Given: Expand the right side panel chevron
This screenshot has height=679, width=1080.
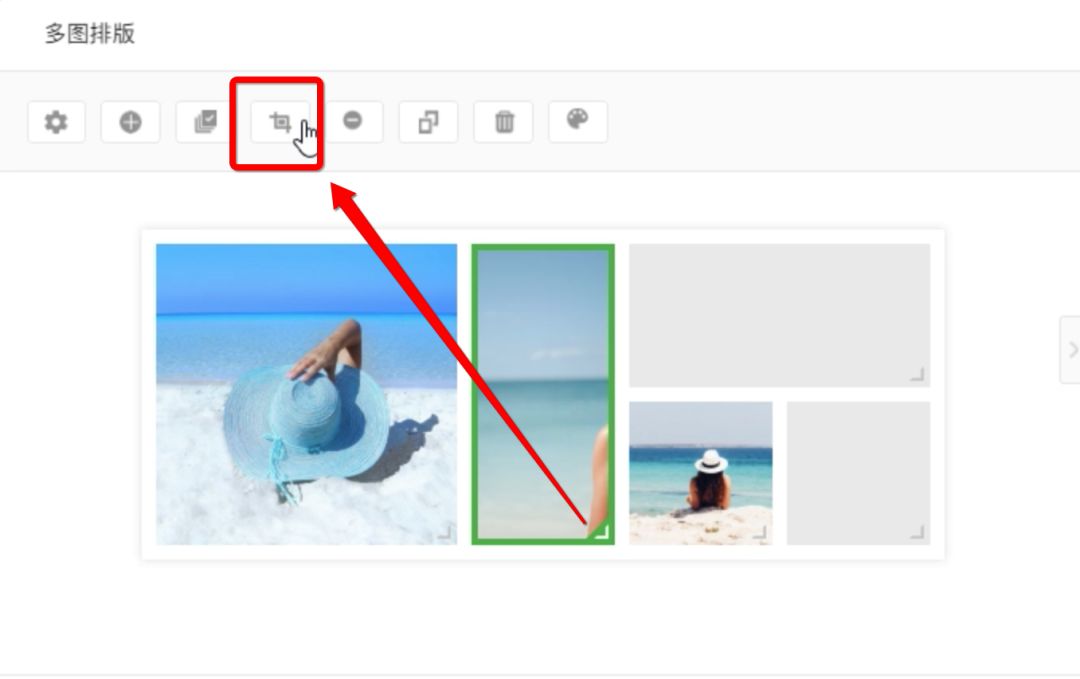Looking at the screenshot, I should pyautogui.click(x=1071, y=350).
